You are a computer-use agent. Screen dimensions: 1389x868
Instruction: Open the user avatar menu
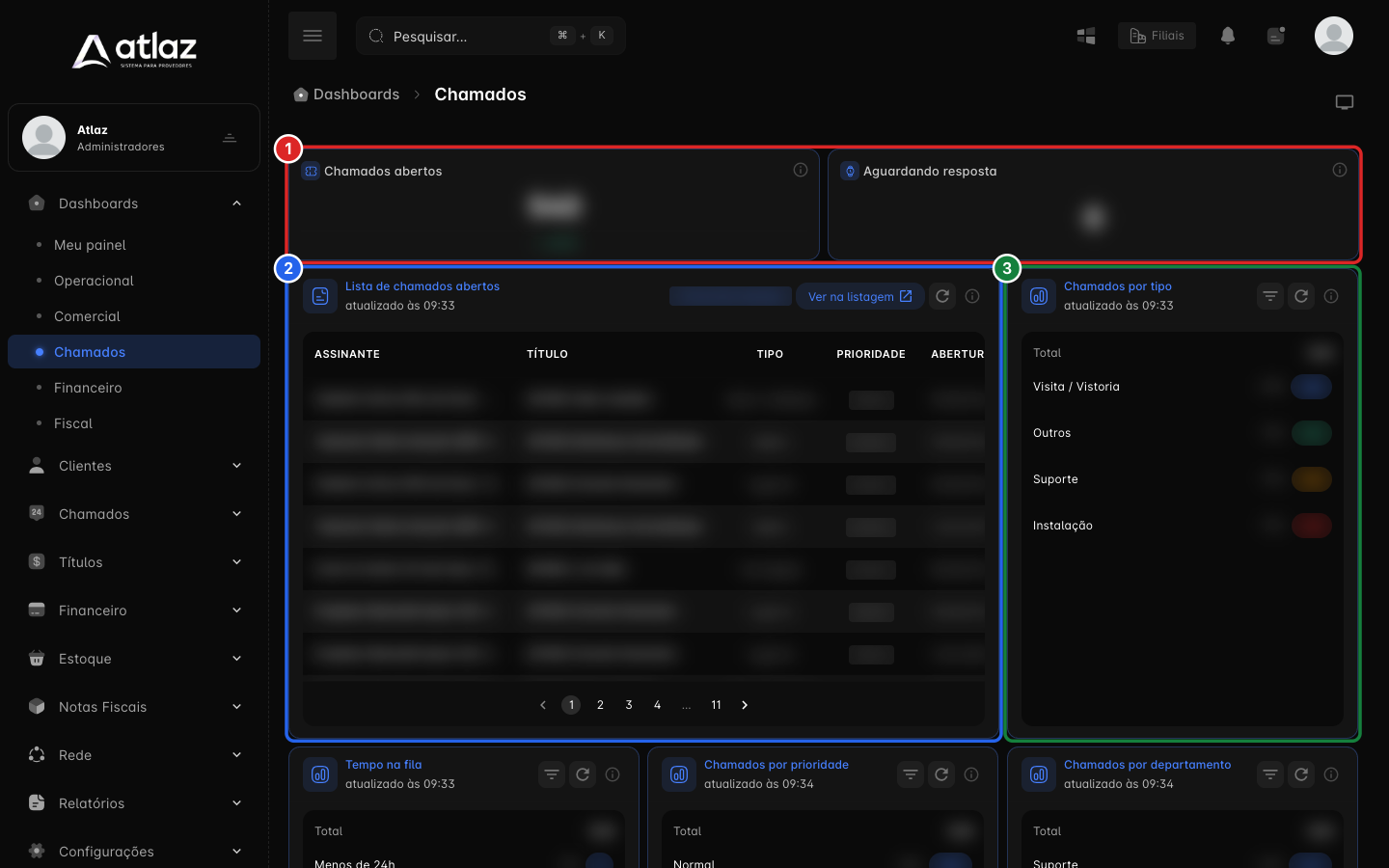coord(1334,36)
